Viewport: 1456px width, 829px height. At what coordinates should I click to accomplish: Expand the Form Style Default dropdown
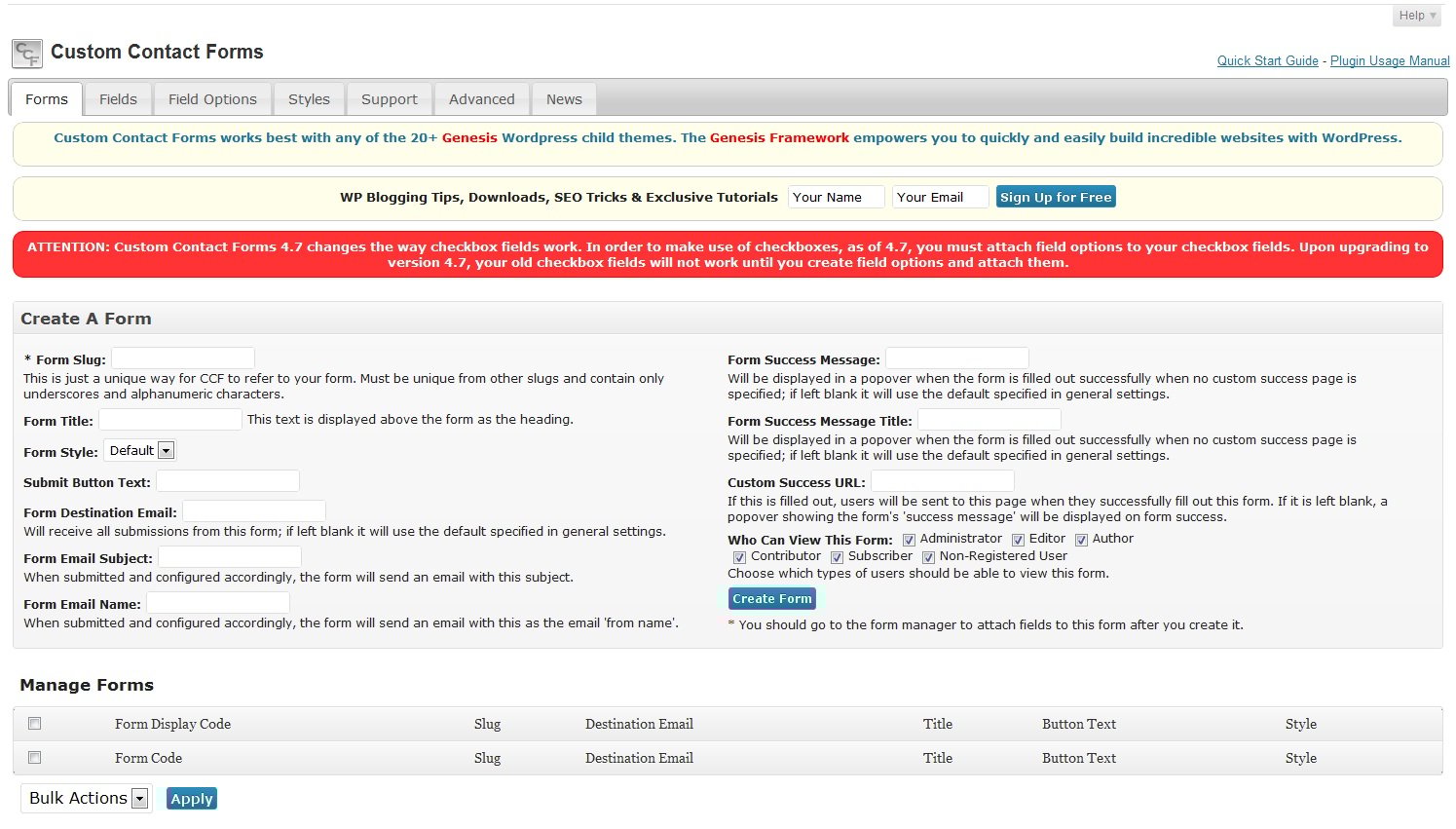click(x=139, y=450)
